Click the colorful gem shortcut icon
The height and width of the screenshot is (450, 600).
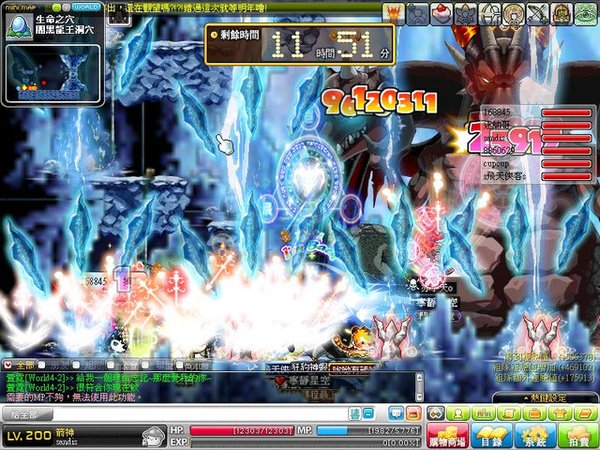tap(436, 413)
